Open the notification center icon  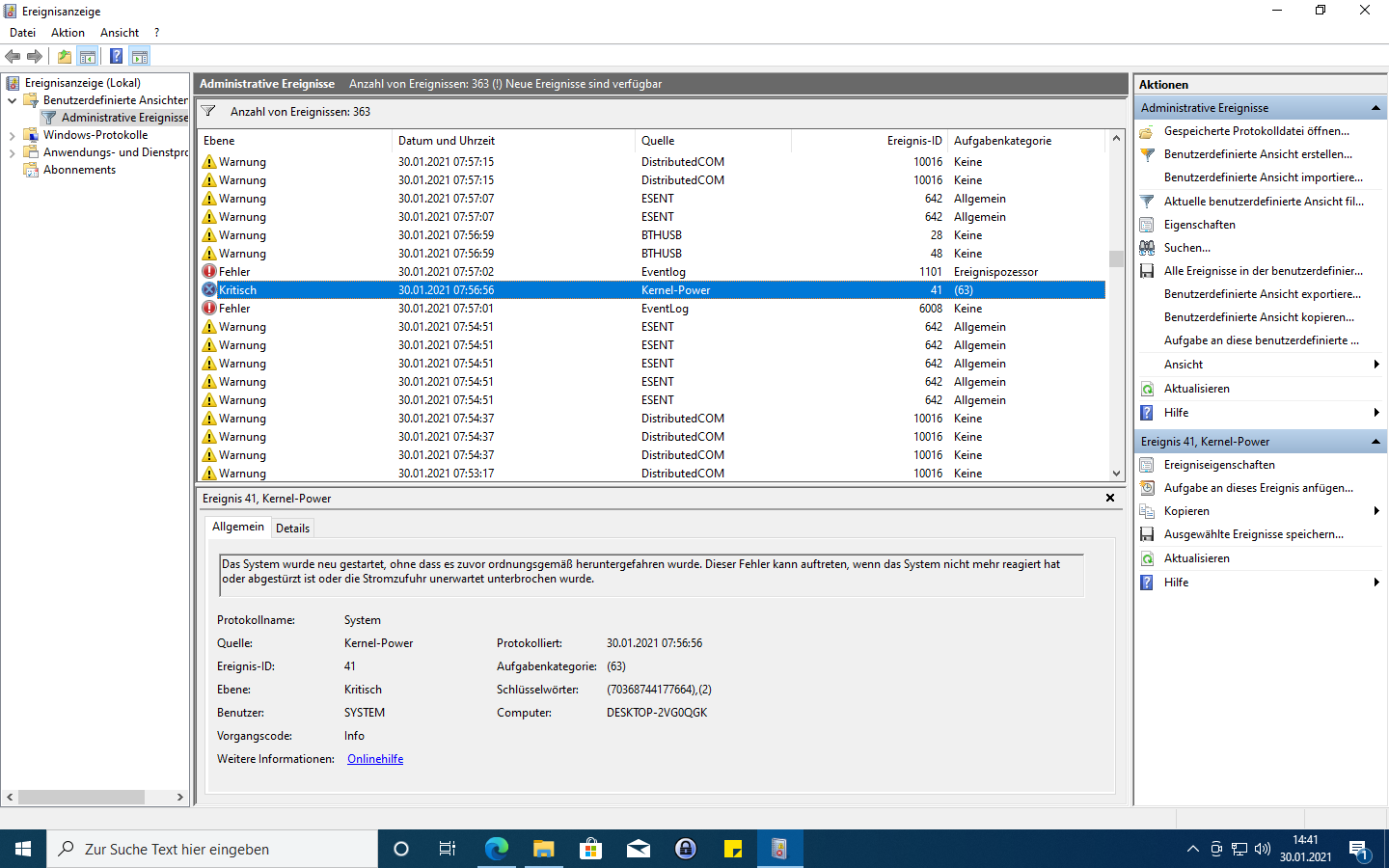[x=1360, y=850]
